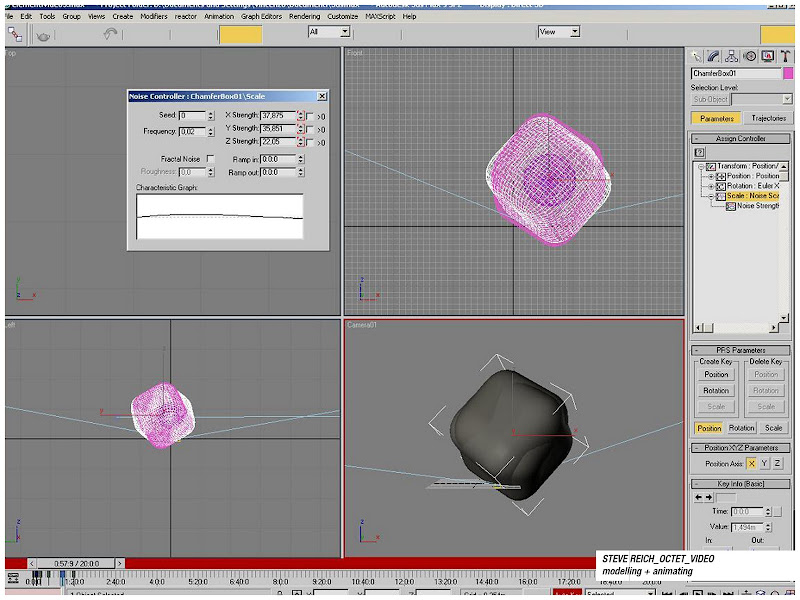800x600 pixels.
Task: Tick the X Strength >0 checkbox
Action: pyautogui.click(x=310, y=116)
